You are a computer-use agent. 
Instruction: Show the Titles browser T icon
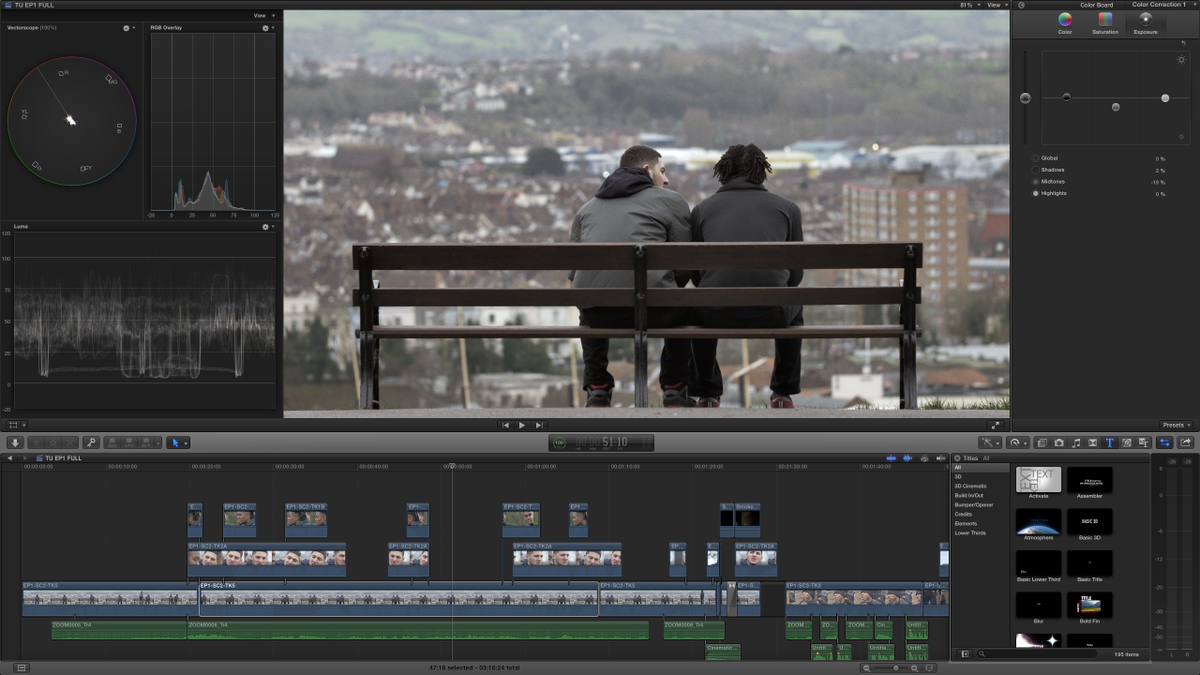(x=1110, y=442)
